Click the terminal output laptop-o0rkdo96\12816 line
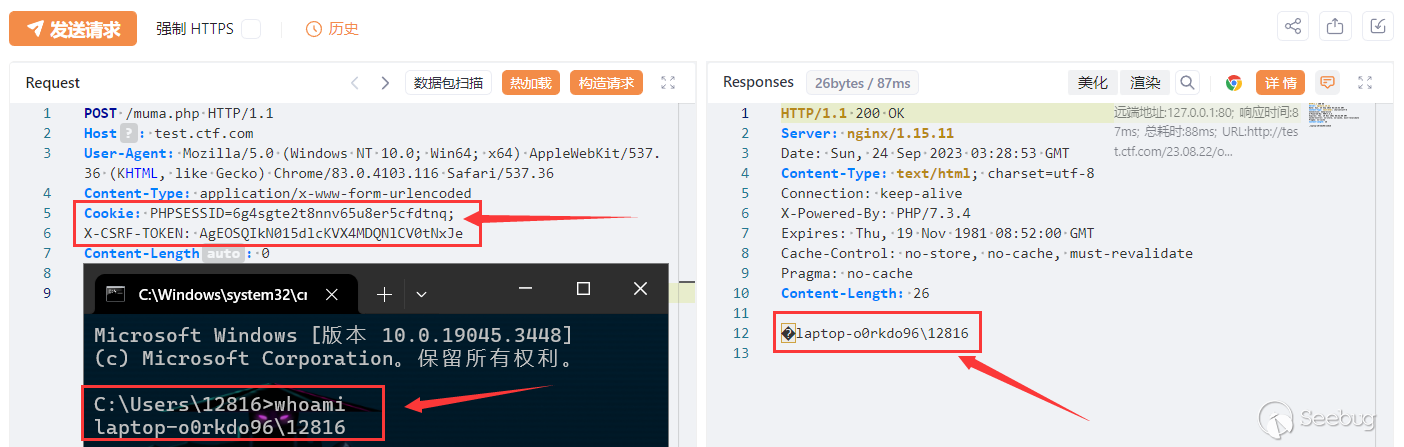 (219, 427)
